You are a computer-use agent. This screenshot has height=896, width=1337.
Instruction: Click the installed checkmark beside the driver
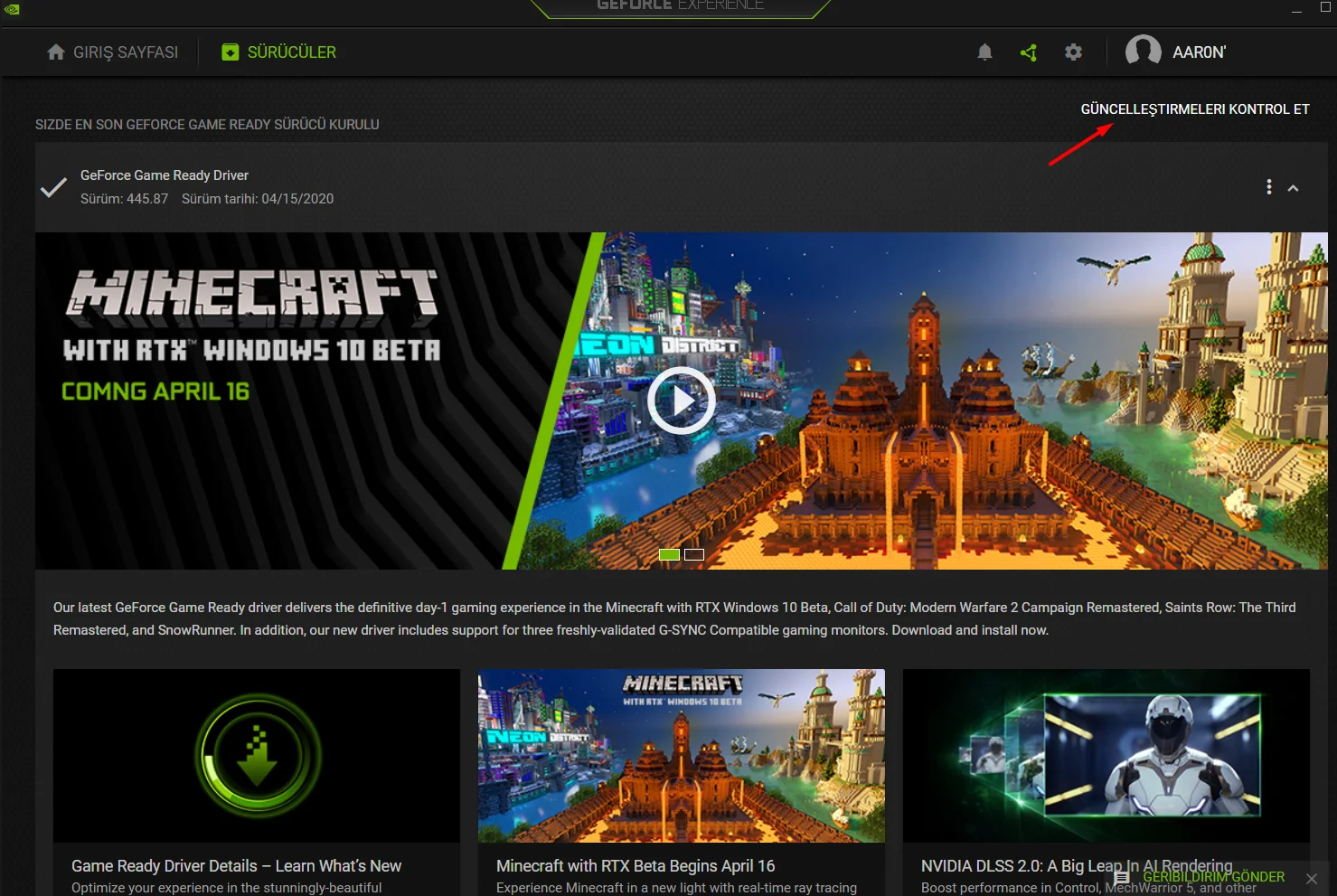point(53,187)
